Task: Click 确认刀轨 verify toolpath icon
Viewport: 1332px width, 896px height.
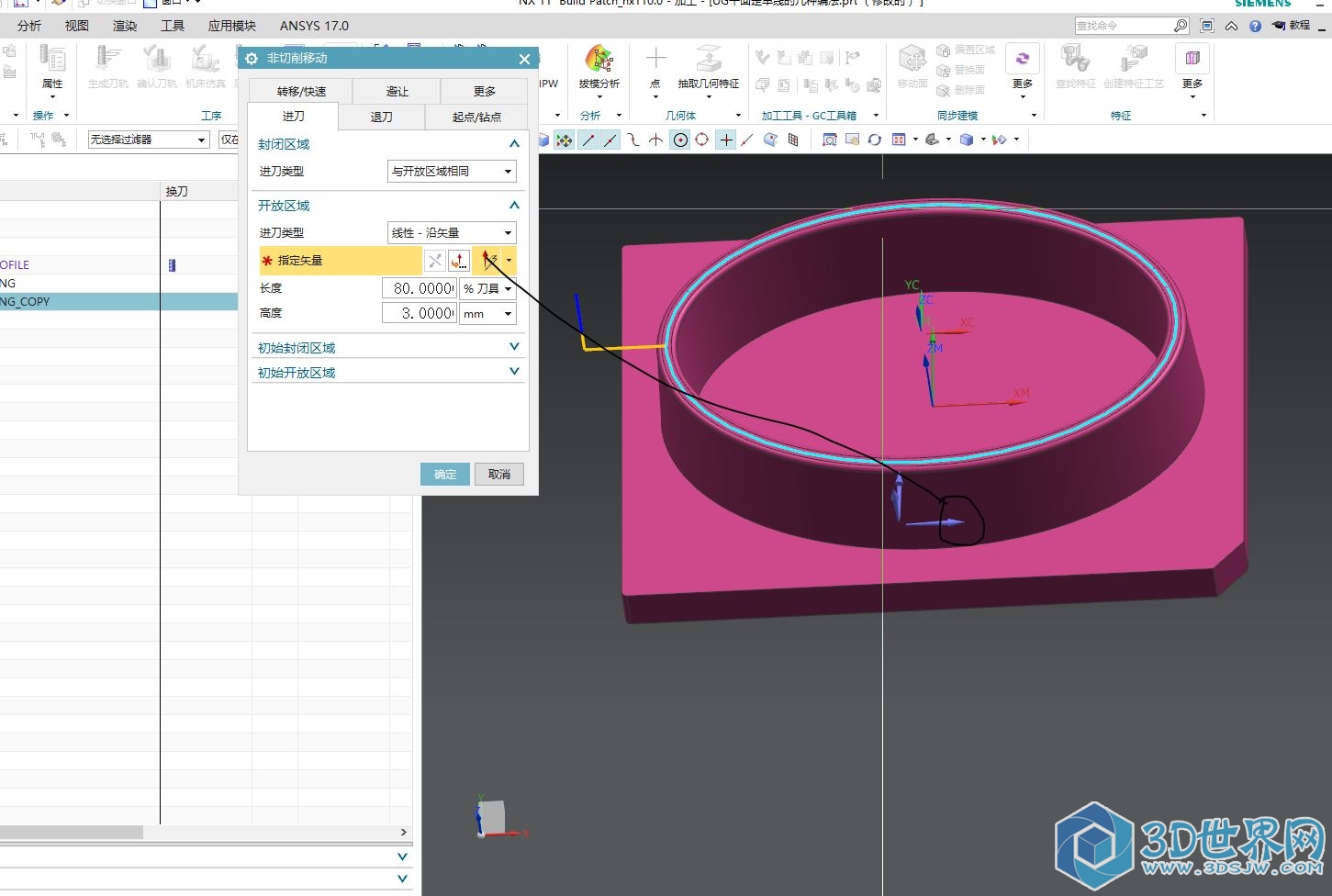Action: pyautogui.click(x=157, y=61)
